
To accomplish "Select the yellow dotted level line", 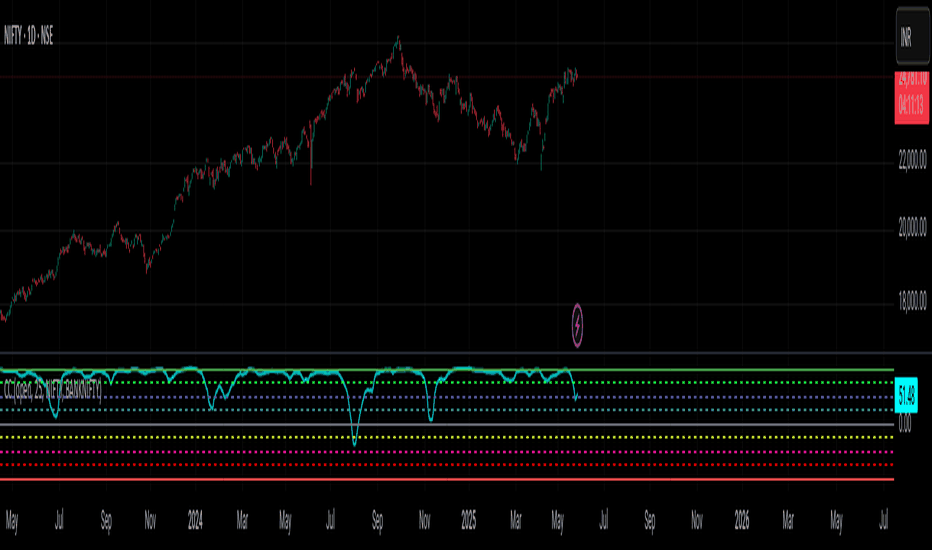I will (x=447, y=437).
